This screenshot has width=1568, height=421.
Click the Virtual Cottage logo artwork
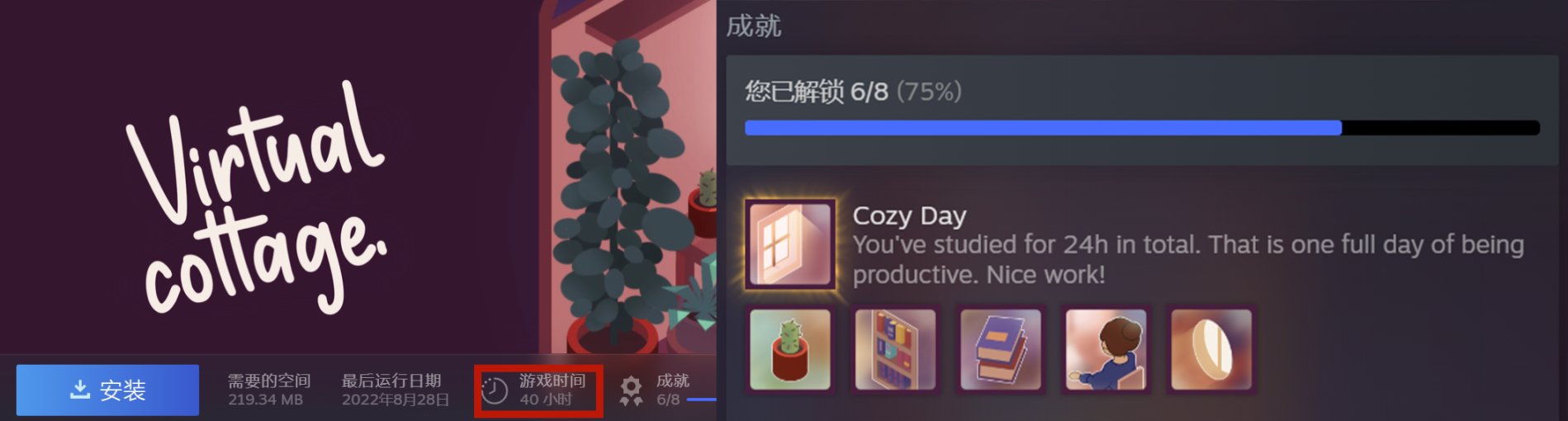(x=258, y=196)
